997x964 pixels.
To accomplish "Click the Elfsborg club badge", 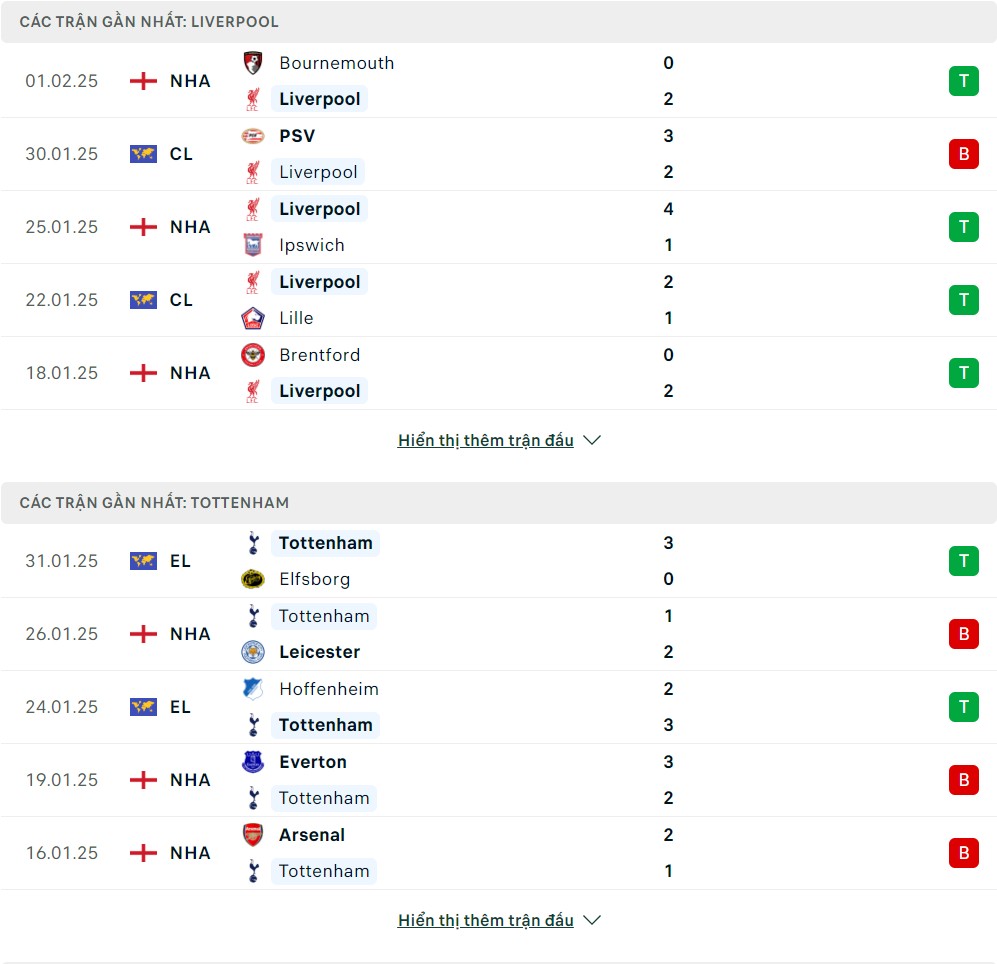I will 253,579.
